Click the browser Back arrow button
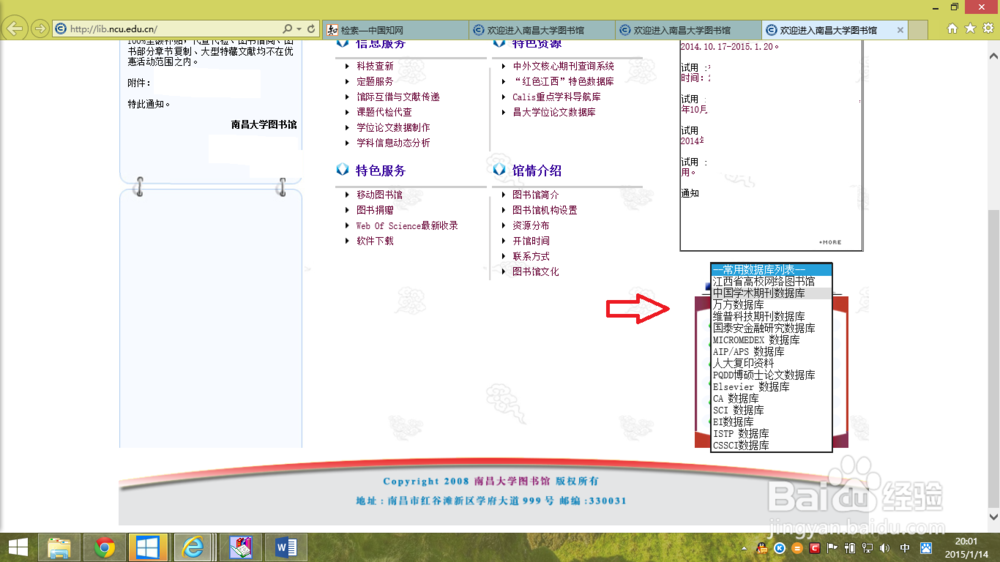 (15, 29)
